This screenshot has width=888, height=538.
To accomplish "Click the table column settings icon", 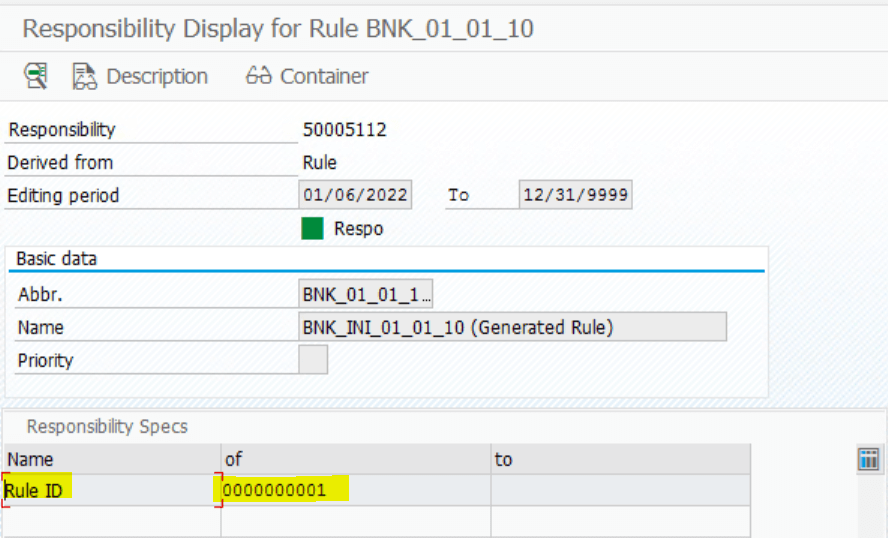I will pyautogui.click(x=869, y=459).
